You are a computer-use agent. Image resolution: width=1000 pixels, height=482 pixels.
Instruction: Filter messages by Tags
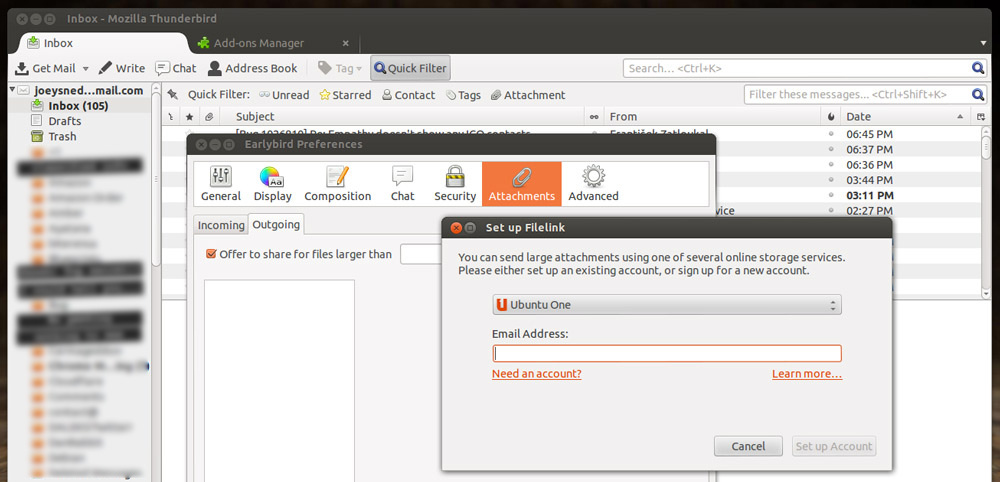(463, 95)
